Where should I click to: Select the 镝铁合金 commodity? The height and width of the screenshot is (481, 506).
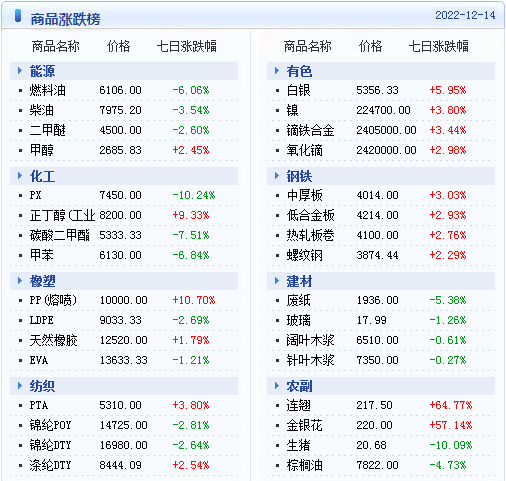coord(310,130)
